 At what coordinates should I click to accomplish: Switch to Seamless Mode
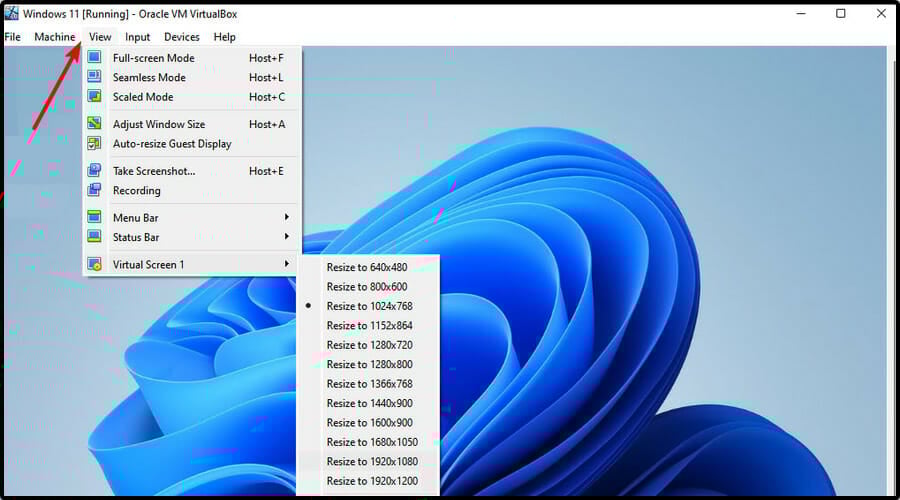click(192, 77)
